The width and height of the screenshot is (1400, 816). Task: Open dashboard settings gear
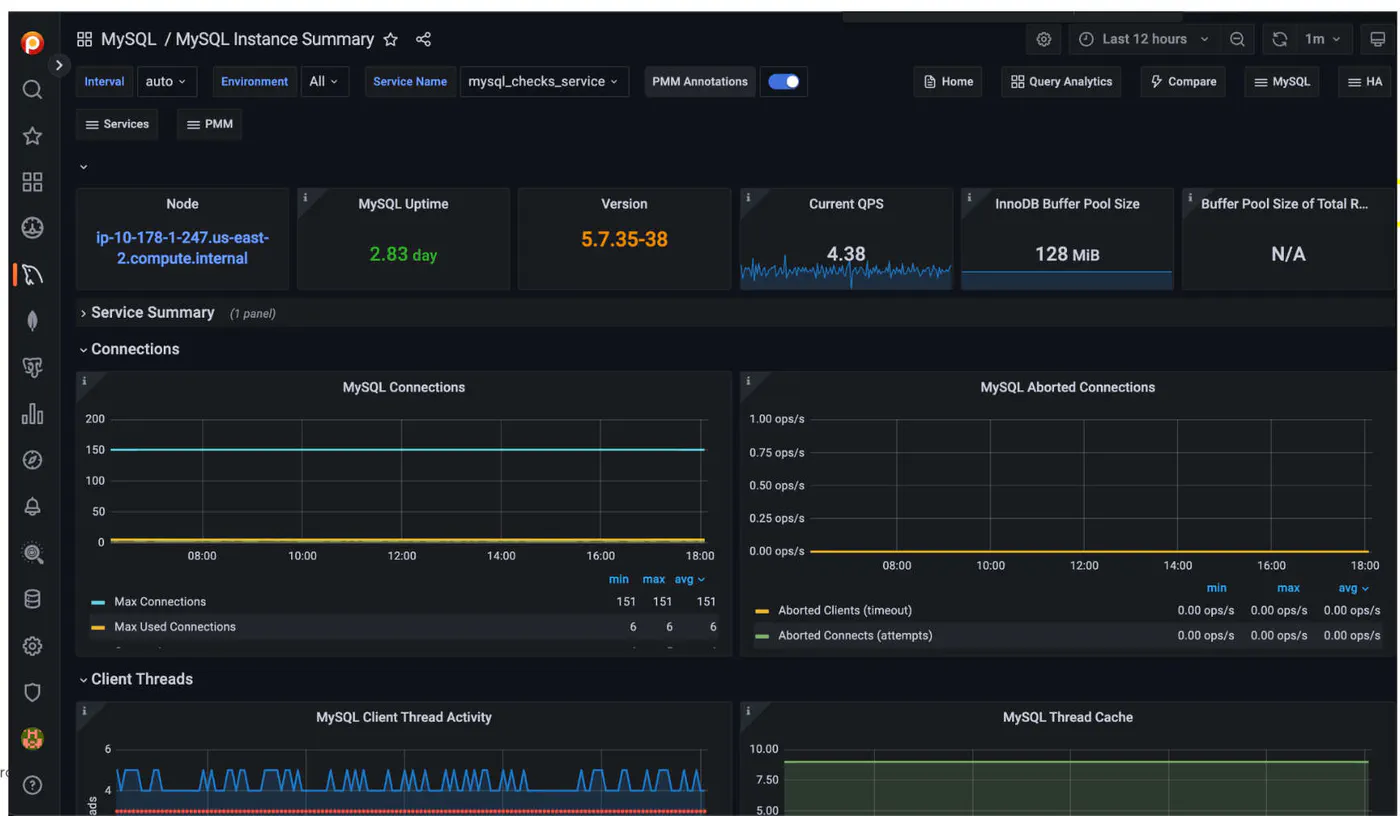click(x=1044, y=40)
